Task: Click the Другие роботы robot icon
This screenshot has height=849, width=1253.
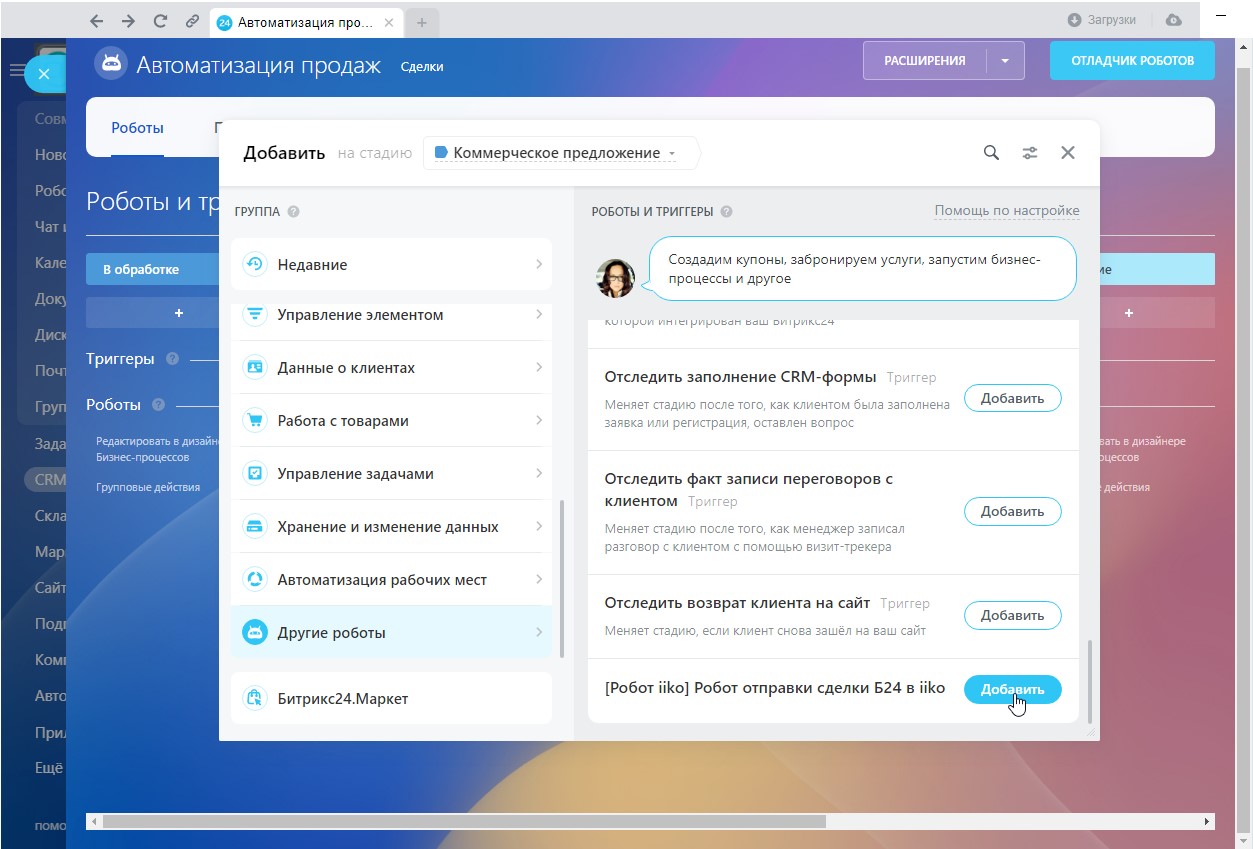Action: (x=255, y=632)
